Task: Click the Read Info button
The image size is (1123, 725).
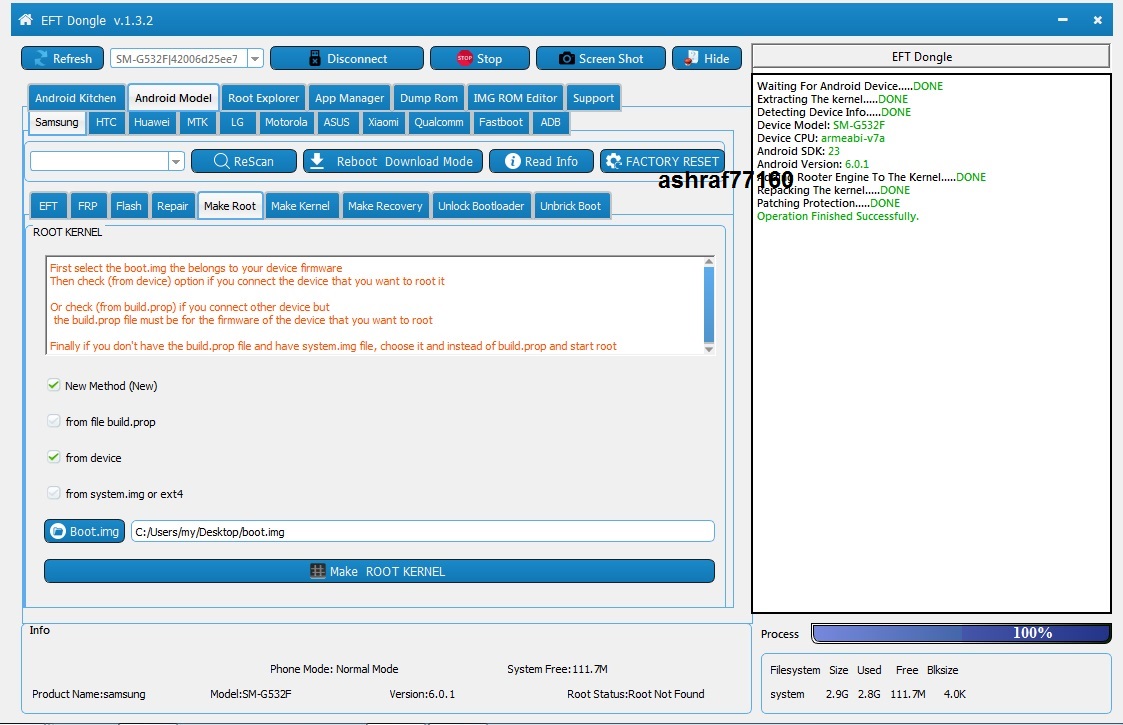Action: point(541,161)
